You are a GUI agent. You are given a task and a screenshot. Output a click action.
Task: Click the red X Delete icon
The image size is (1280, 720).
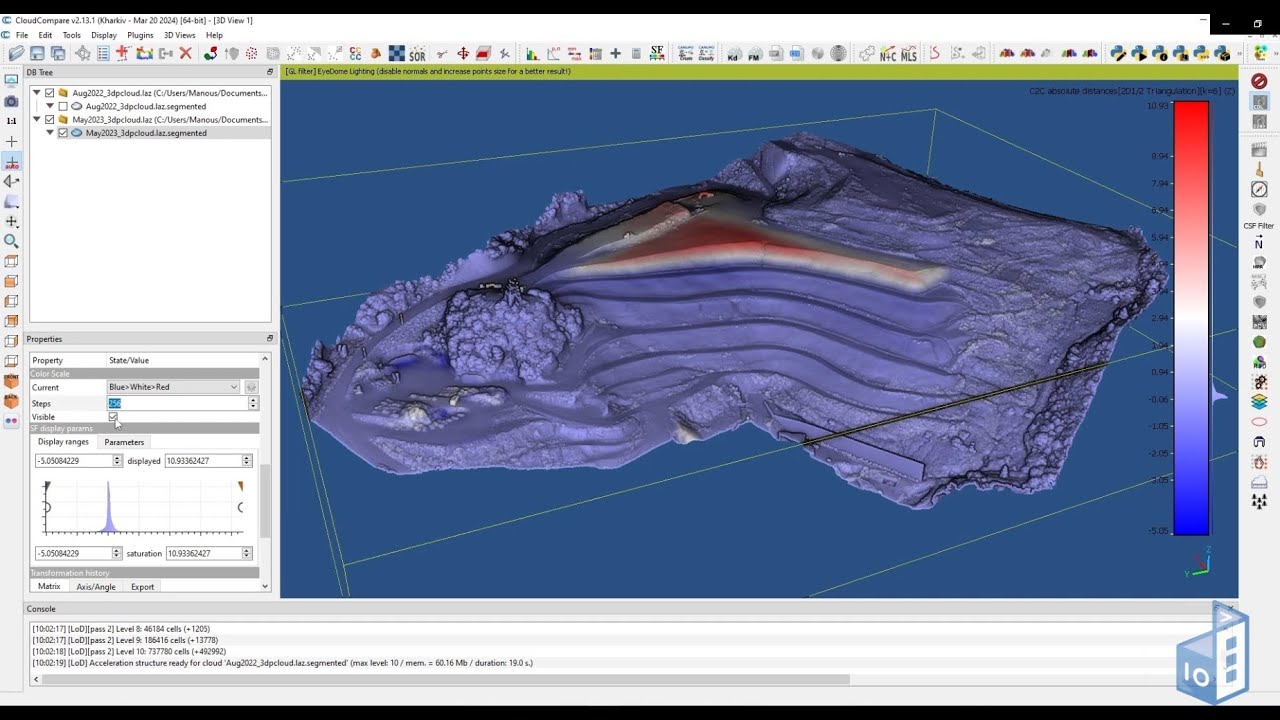(185, 53)
